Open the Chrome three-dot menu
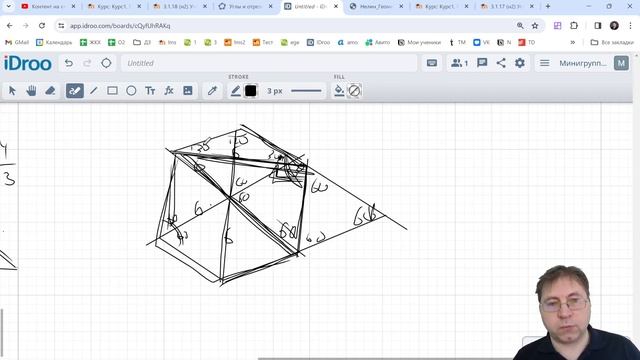Screen dimensions: 640x360 [631, 26]
